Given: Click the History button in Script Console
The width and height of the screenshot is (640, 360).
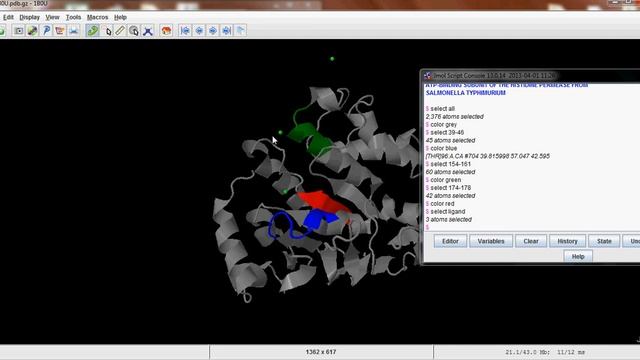Looking at the screenshot, I should click(x=567, y=241).
